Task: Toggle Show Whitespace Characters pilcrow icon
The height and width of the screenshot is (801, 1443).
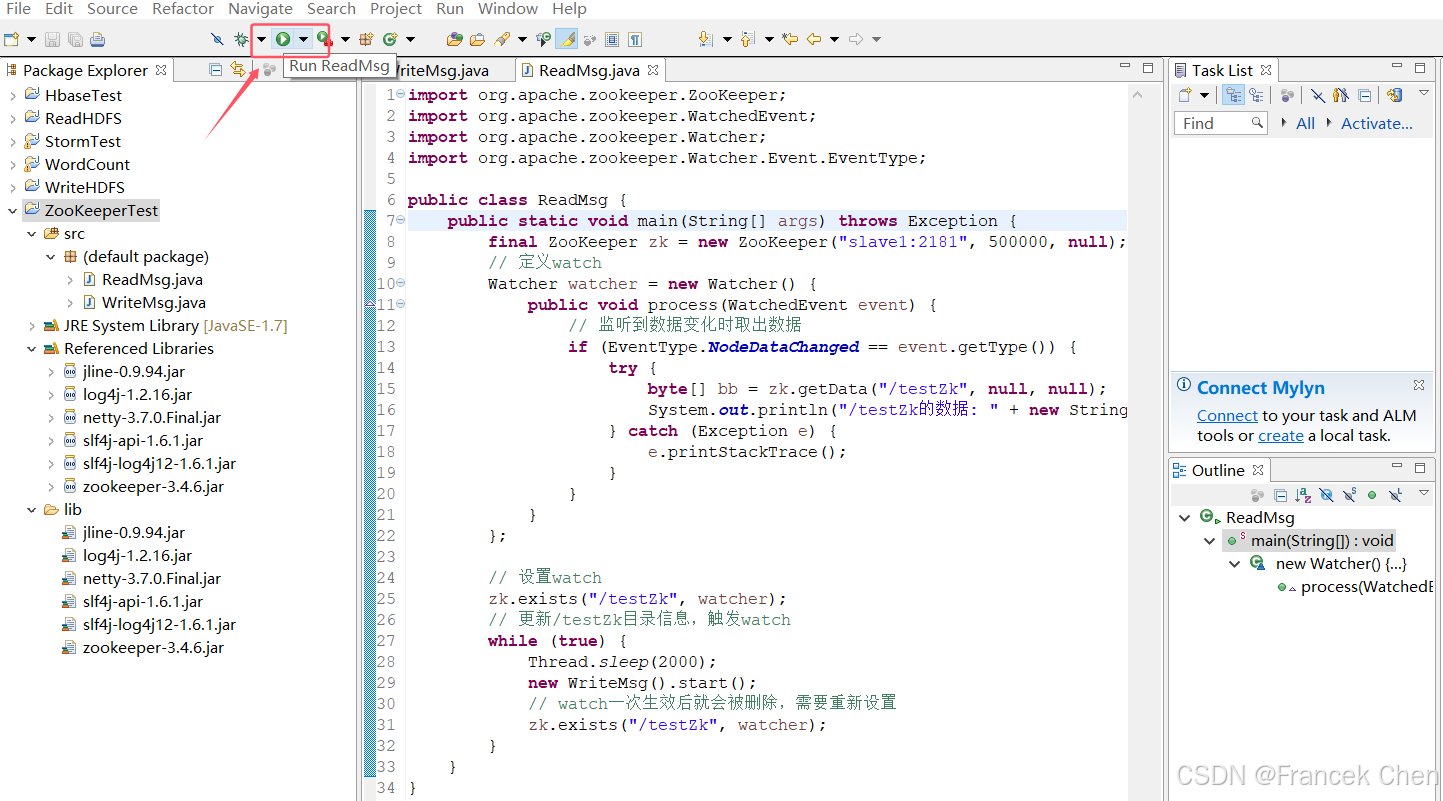Action: click(x=635, y=39)
